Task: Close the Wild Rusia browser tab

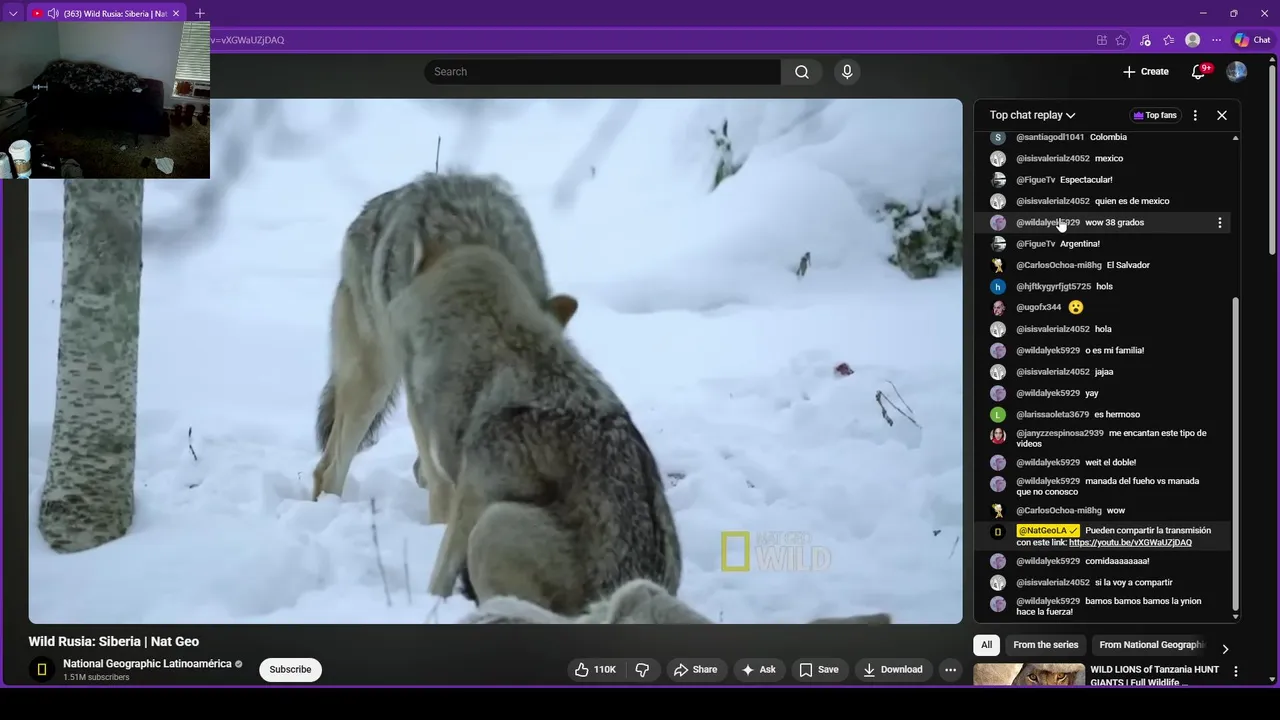Action: [x=177, y=13]
